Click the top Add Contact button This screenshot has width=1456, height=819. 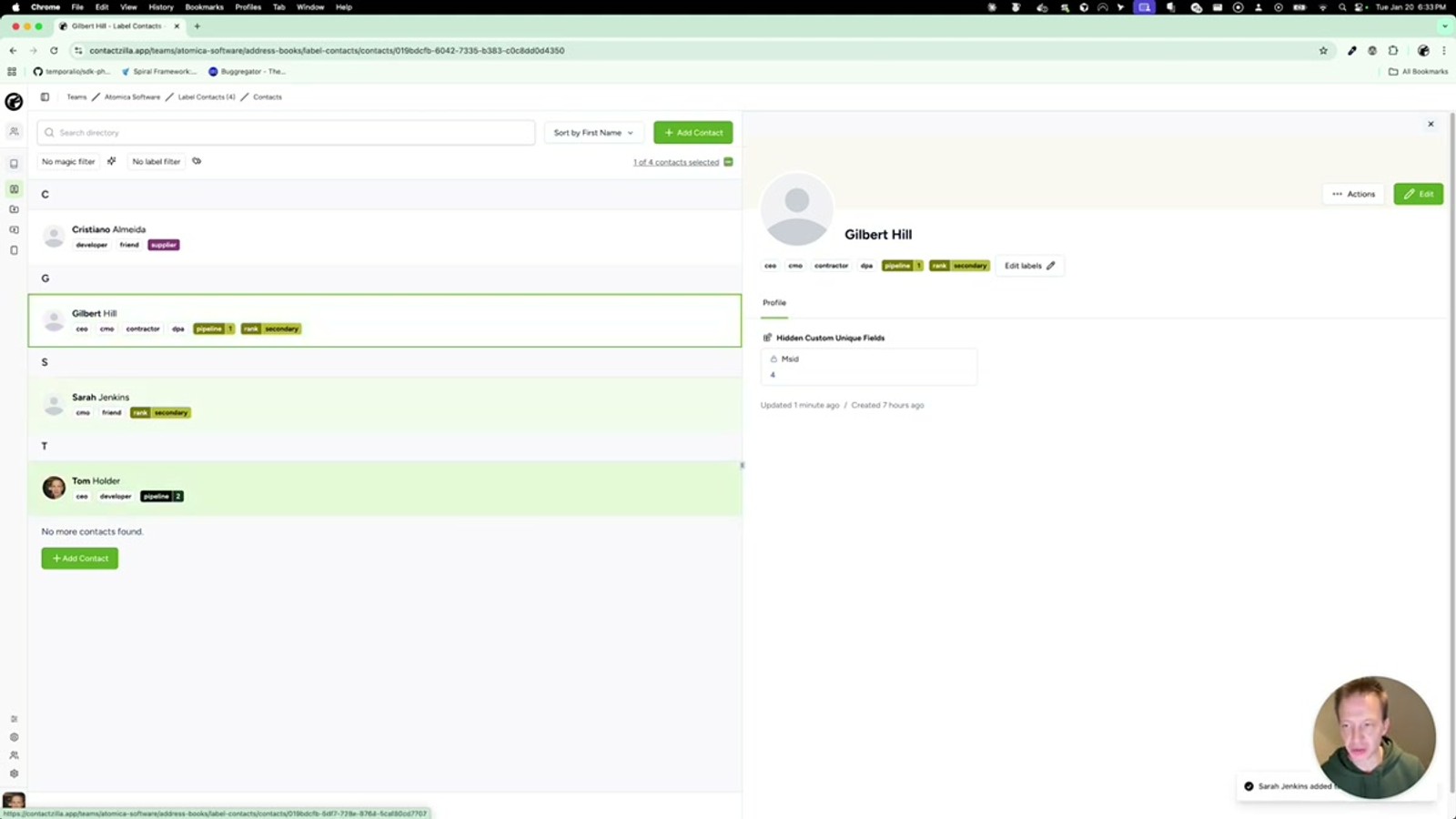coord(693,133)
